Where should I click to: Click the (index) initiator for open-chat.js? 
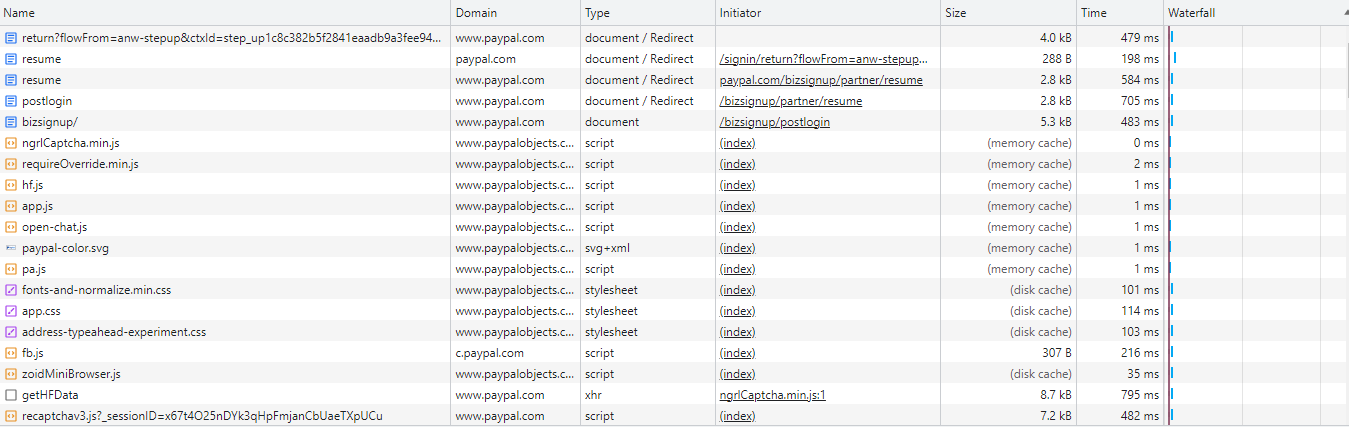[x=737, y=227]
